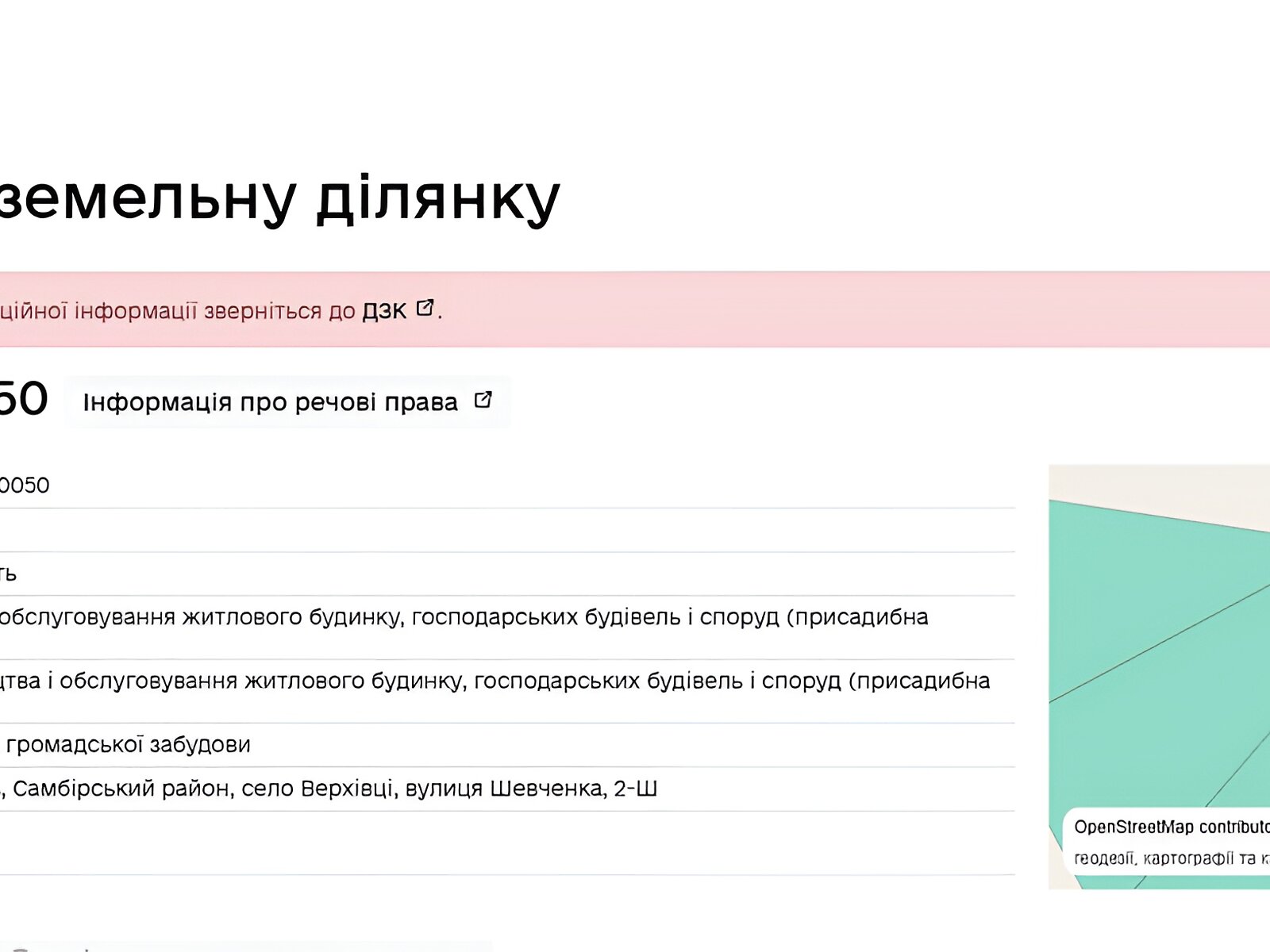The height and width of the screenshot is (952, 1270).
Task: Click external-link icon next to ДЗК
Action: pyautogui.click(x=425, y=308)
